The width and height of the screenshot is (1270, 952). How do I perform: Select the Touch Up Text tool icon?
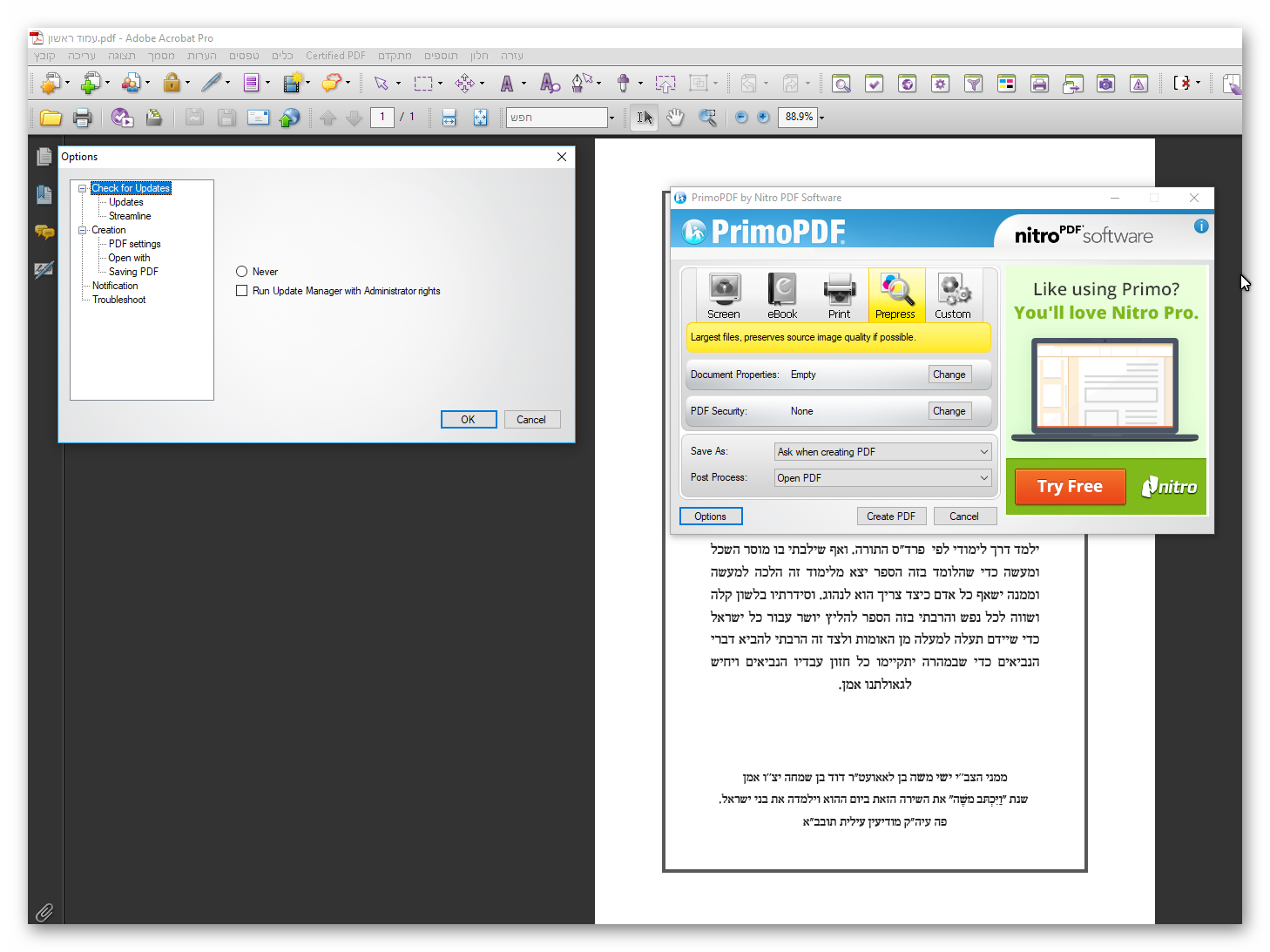(507, 84)
